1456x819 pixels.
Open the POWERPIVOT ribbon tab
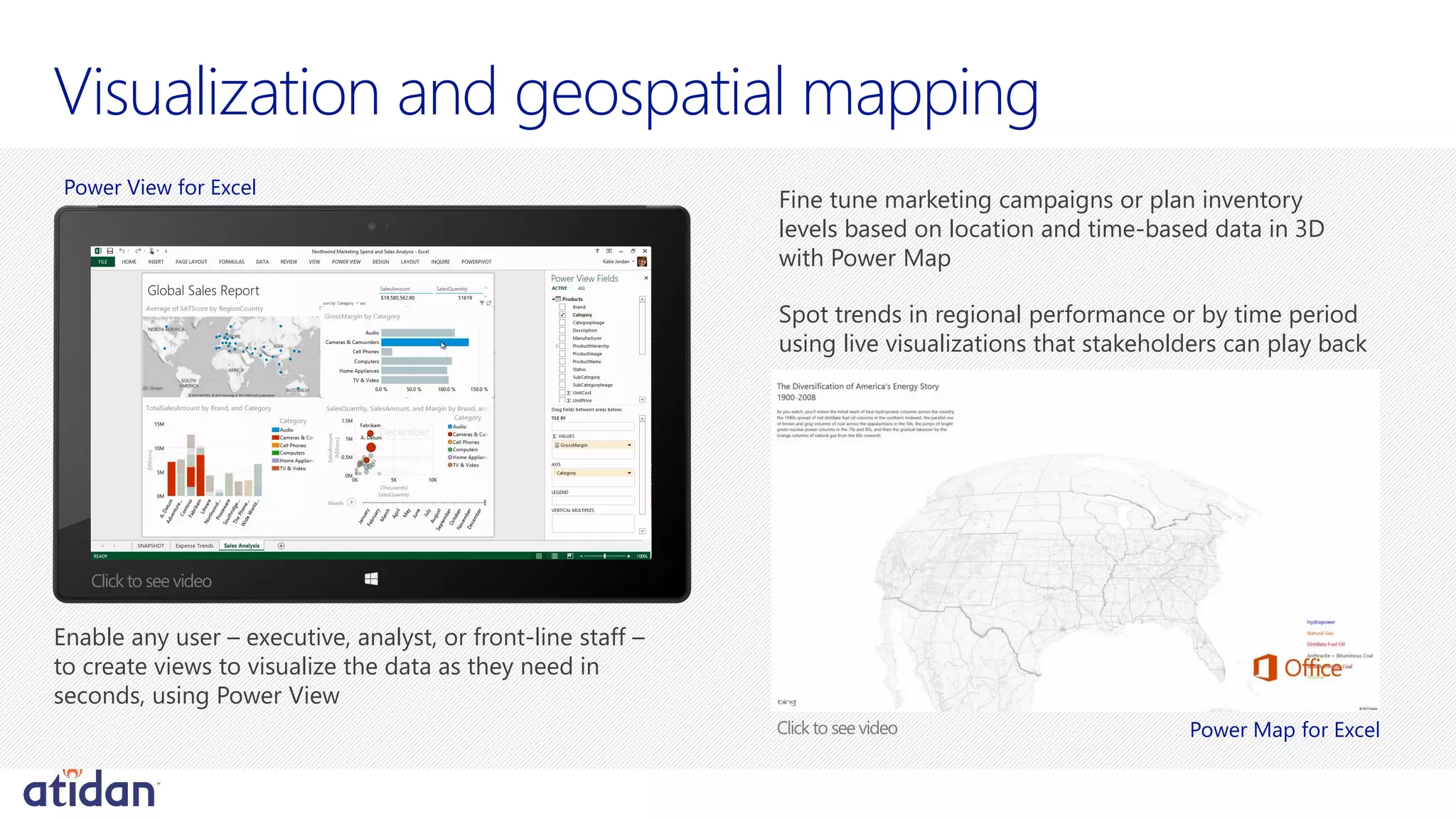(476, 262)
